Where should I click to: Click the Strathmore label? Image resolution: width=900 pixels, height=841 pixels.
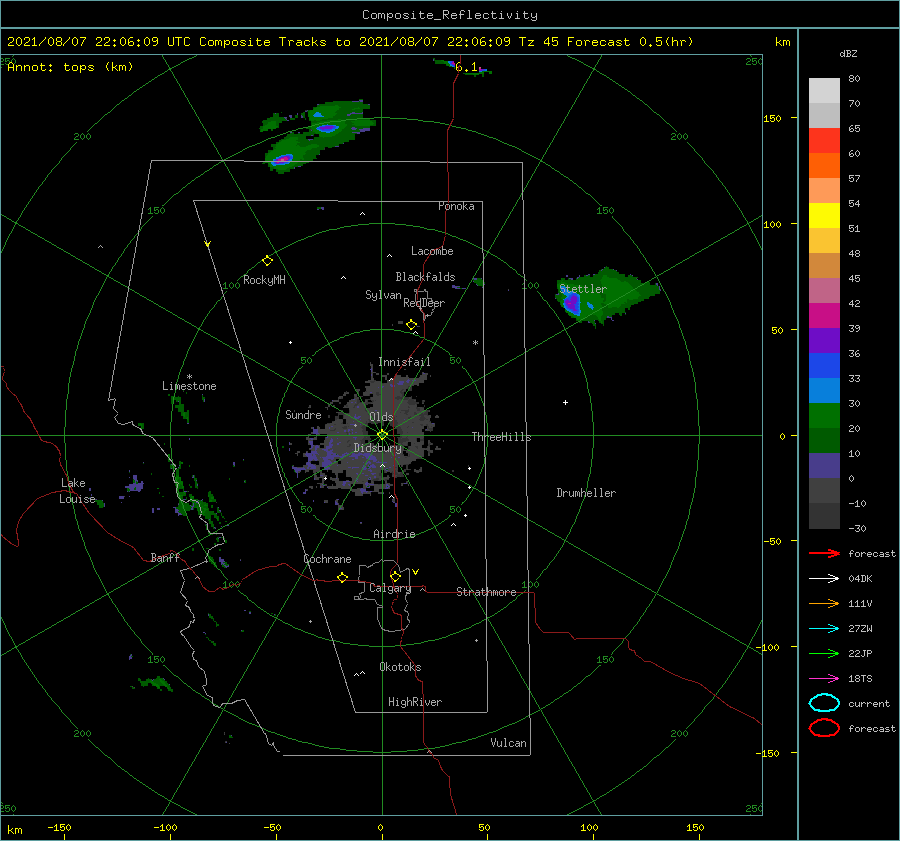(486, 592)
